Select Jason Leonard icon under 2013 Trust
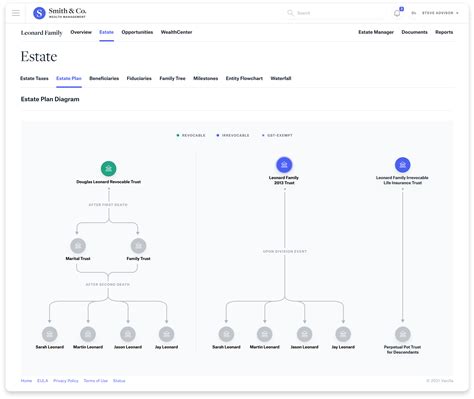This screenshot has width=474, height=399. tap(304, 334)
